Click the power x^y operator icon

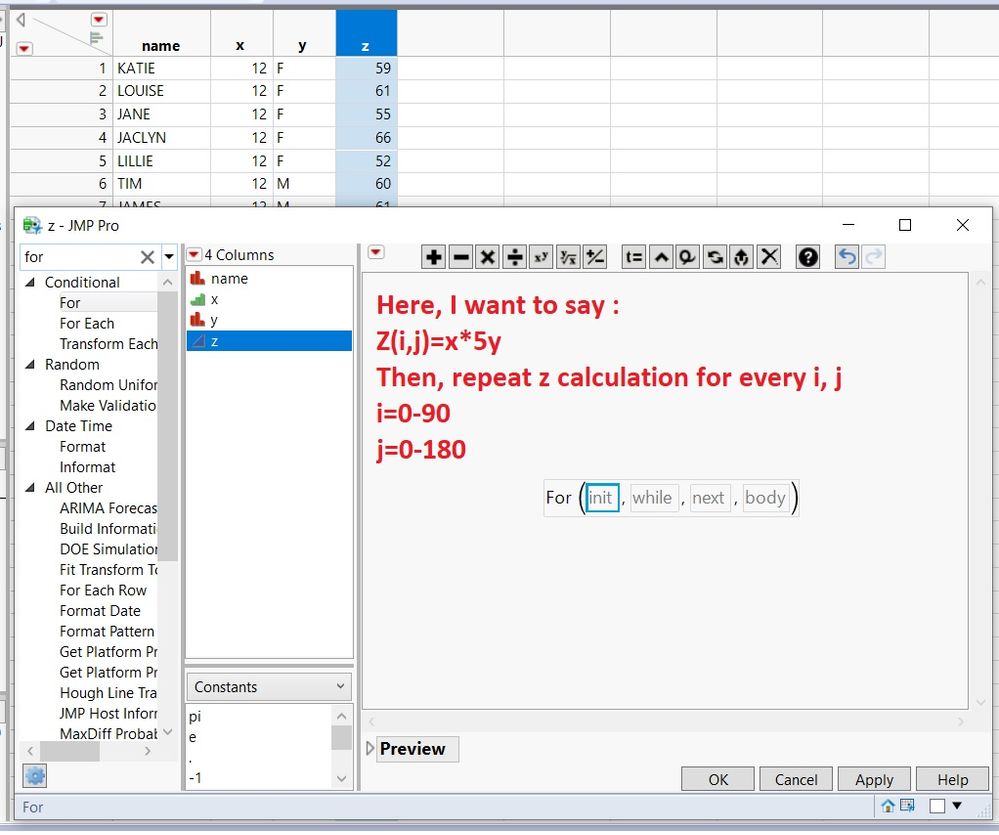(541, 257)
